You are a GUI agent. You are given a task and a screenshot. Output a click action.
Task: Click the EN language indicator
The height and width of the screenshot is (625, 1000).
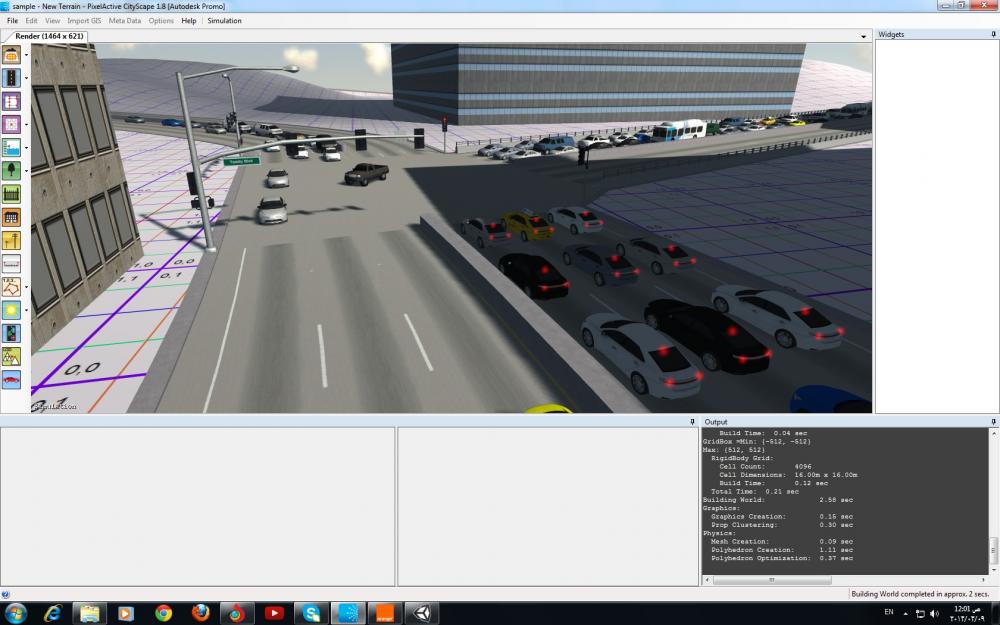(x=888, y=612)
